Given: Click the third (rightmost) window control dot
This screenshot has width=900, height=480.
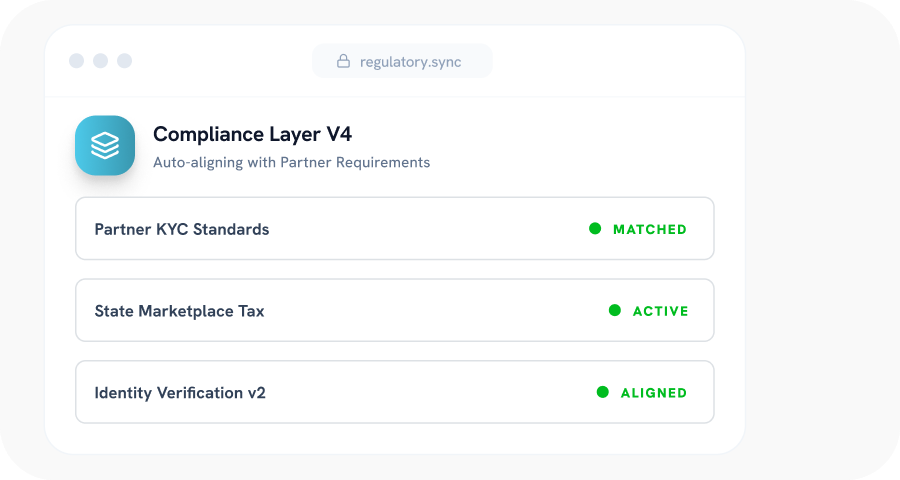Looking at the screenshot, I should 125,61.
